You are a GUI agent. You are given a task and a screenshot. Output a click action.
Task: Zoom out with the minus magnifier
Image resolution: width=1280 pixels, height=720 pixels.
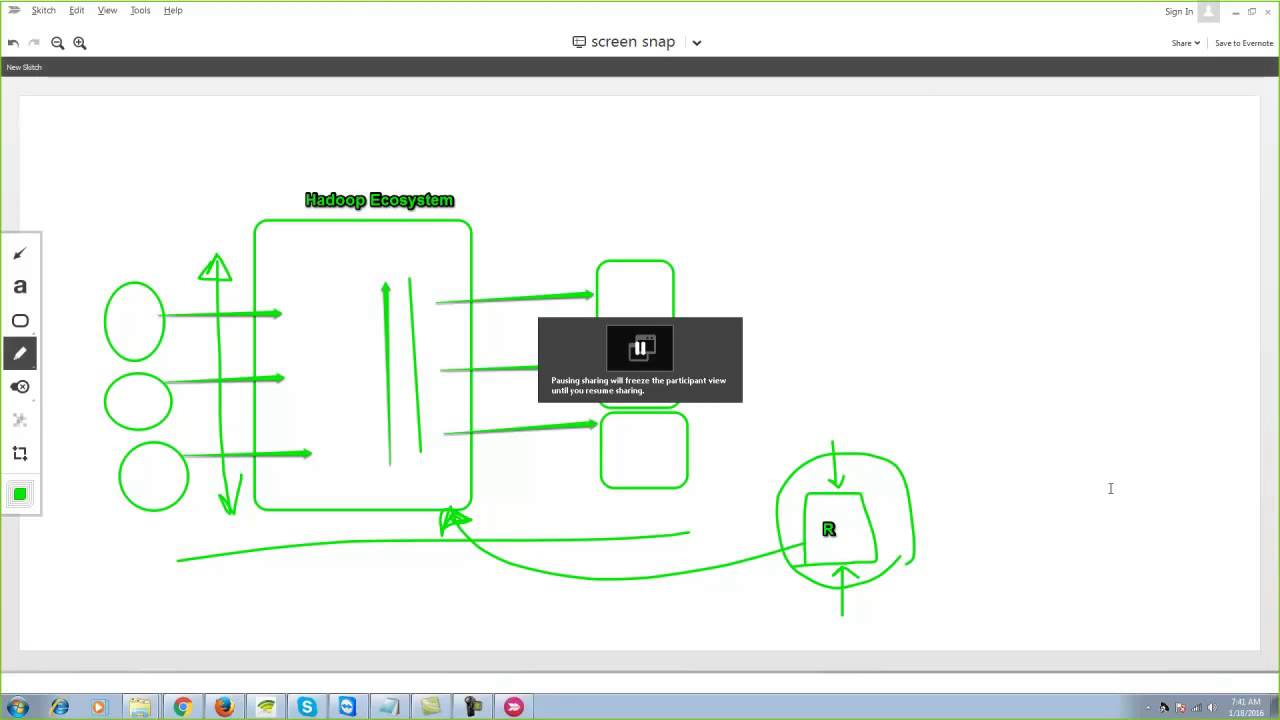pos(57,43)
